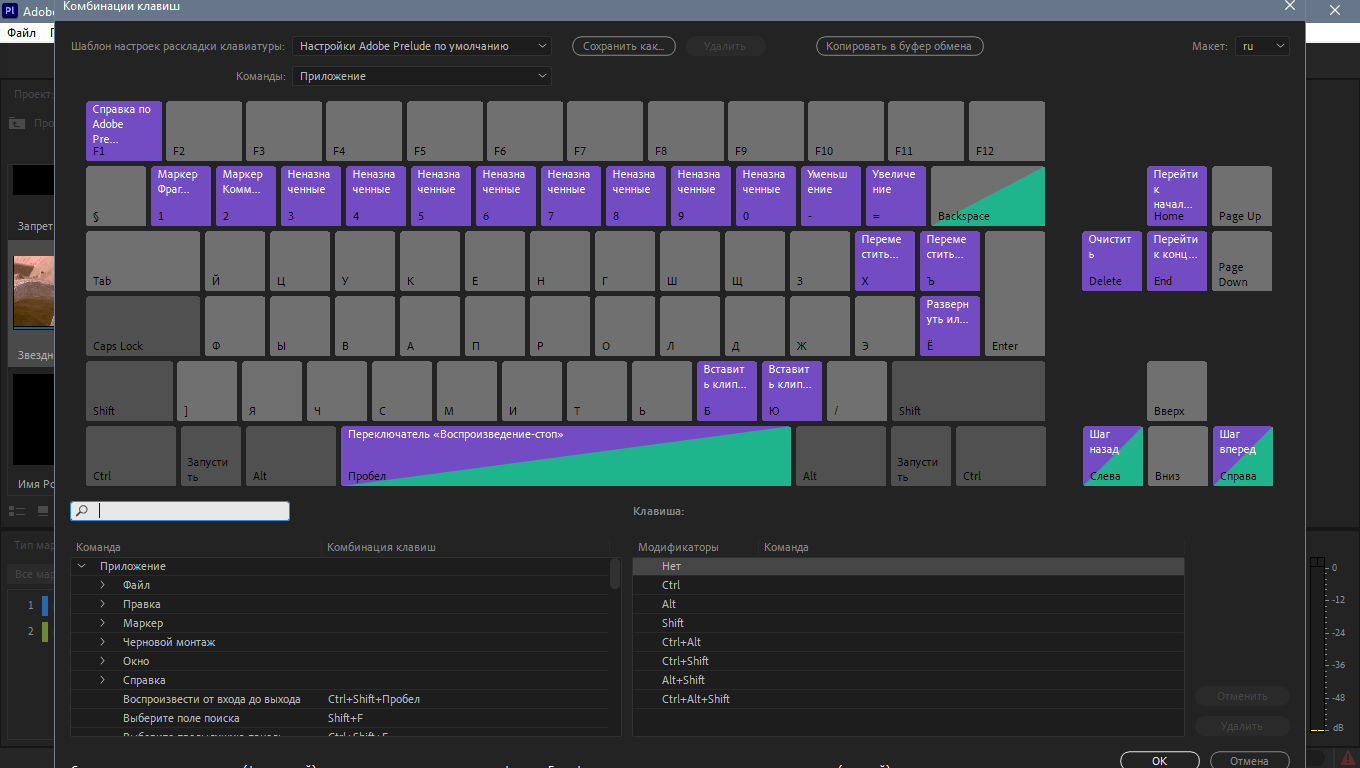Select the Alt modifier row
The width and height of the screenshot is (1360, 768).
908,604
